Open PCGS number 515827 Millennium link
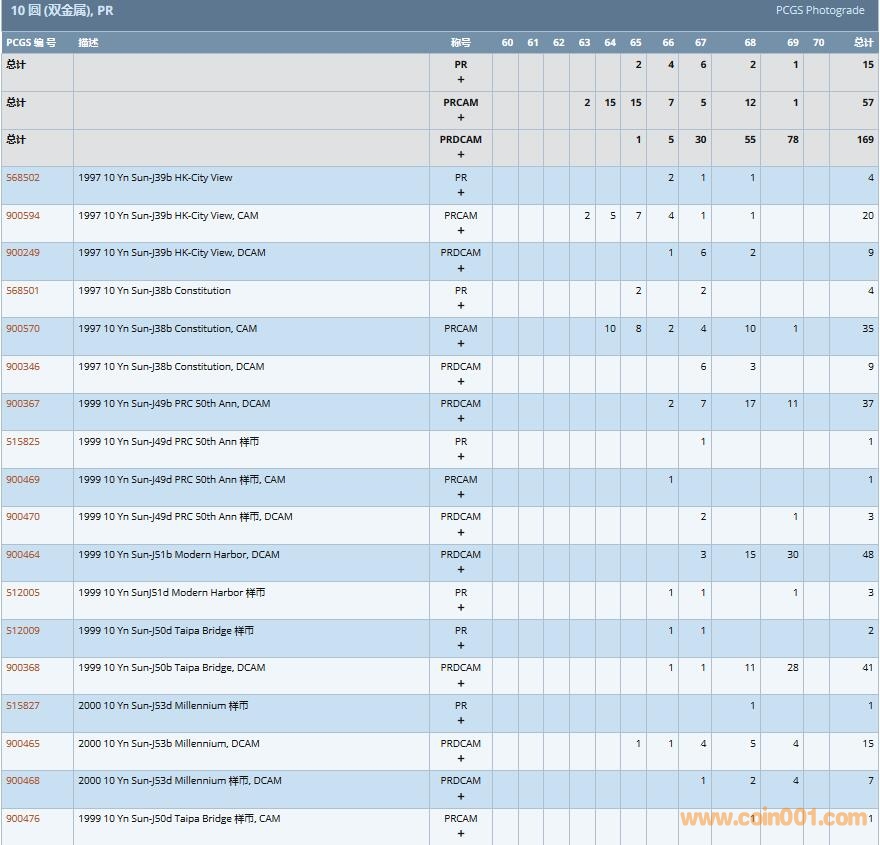 point(23,706)
